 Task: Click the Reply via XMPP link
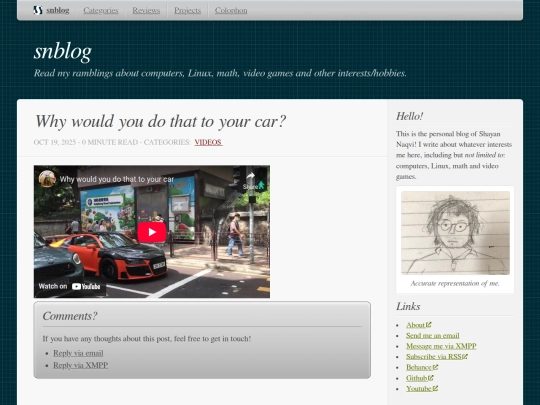click(x=81, y=365)
